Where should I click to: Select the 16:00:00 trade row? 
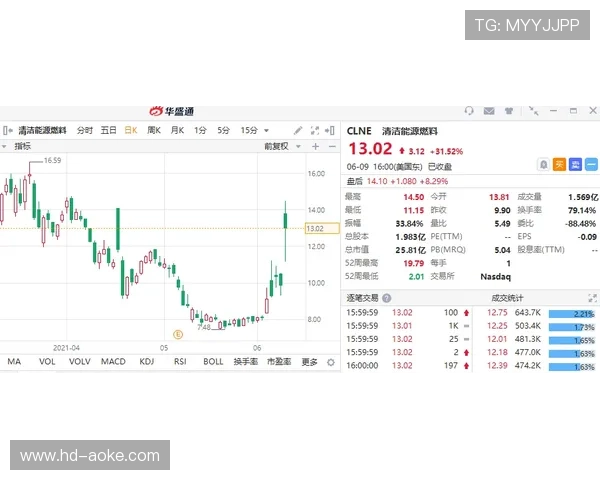click(x=408, y=366)
